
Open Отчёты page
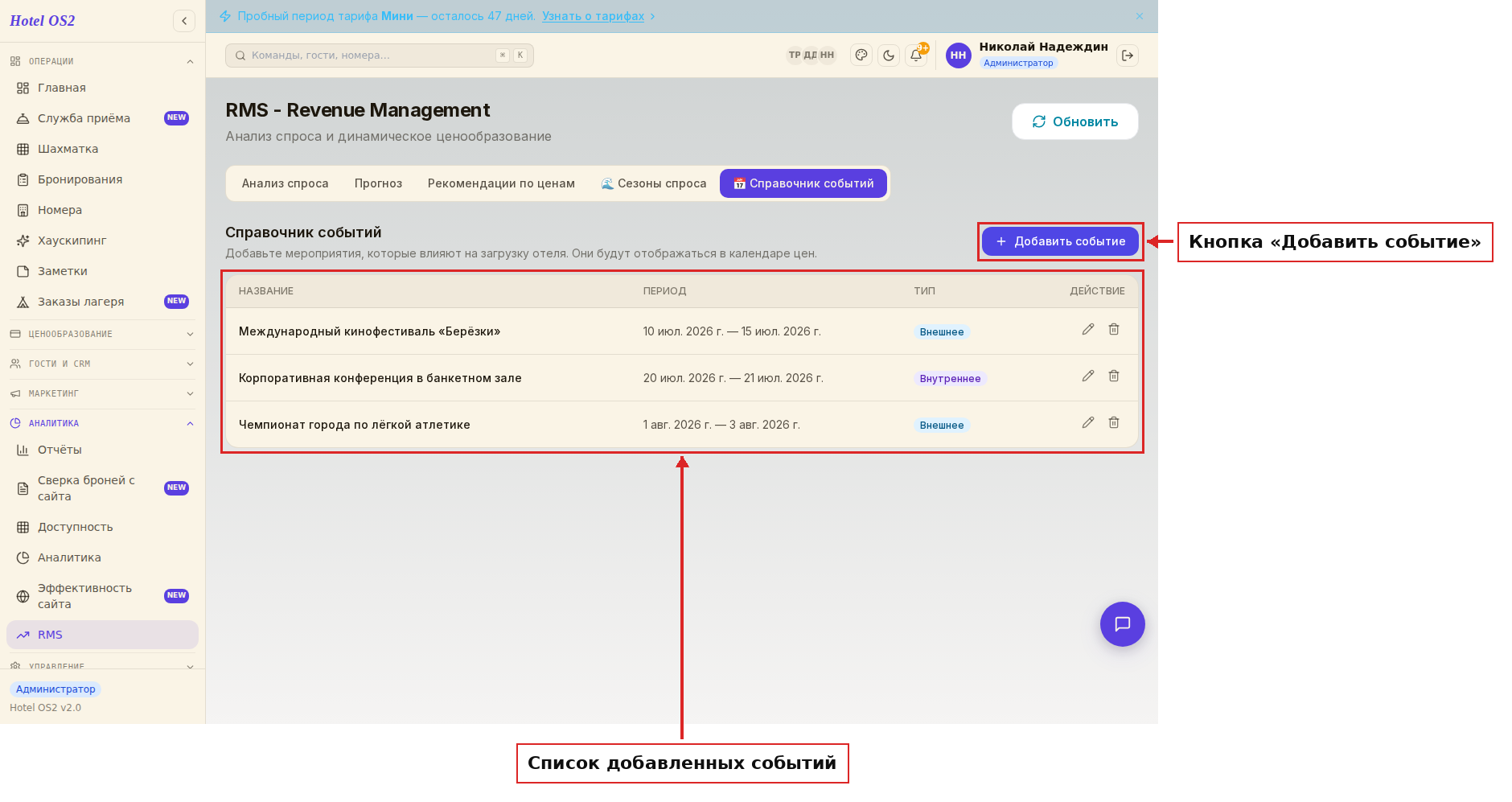[x=102, y=450]
